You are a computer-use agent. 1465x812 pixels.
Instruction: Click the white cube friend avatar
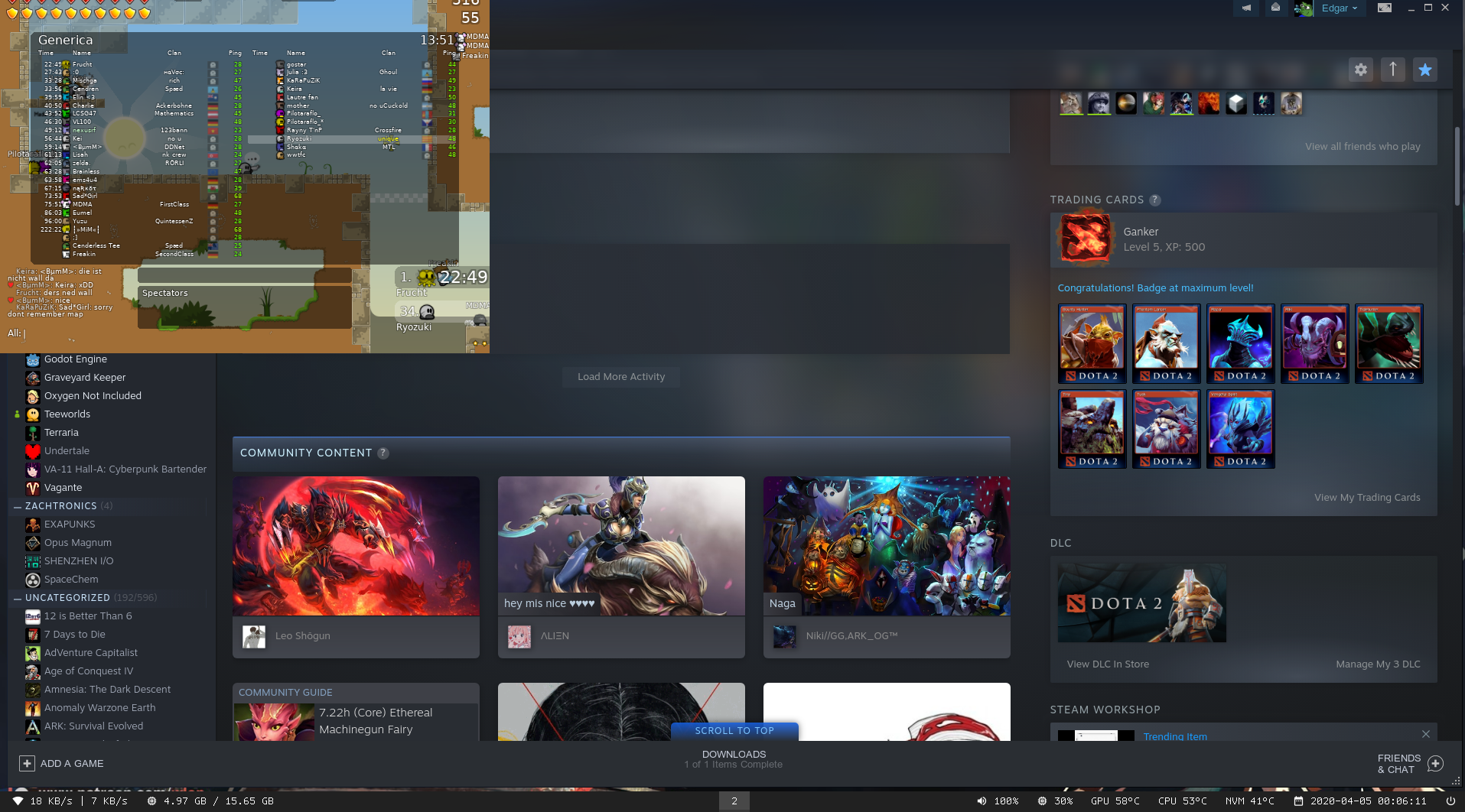[x=1236, y=103]
